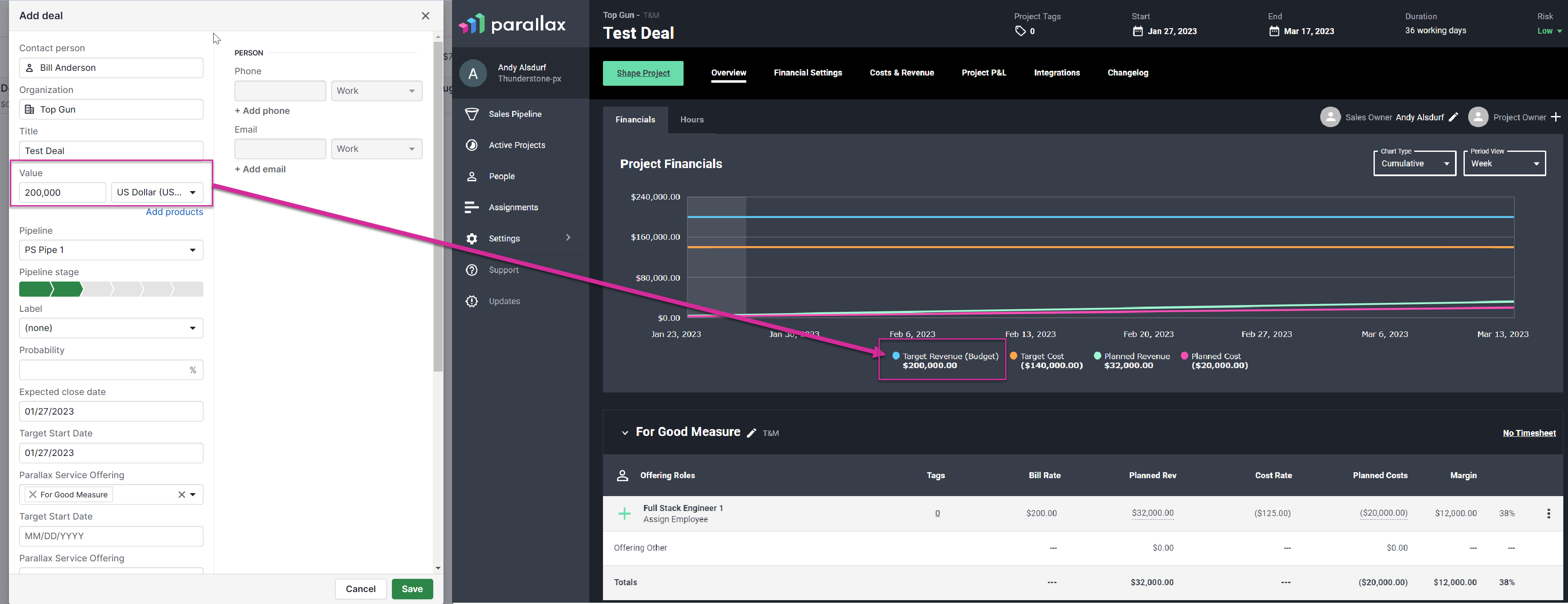Click the Probability input field
1568x604 pixels.
(111, 369)
